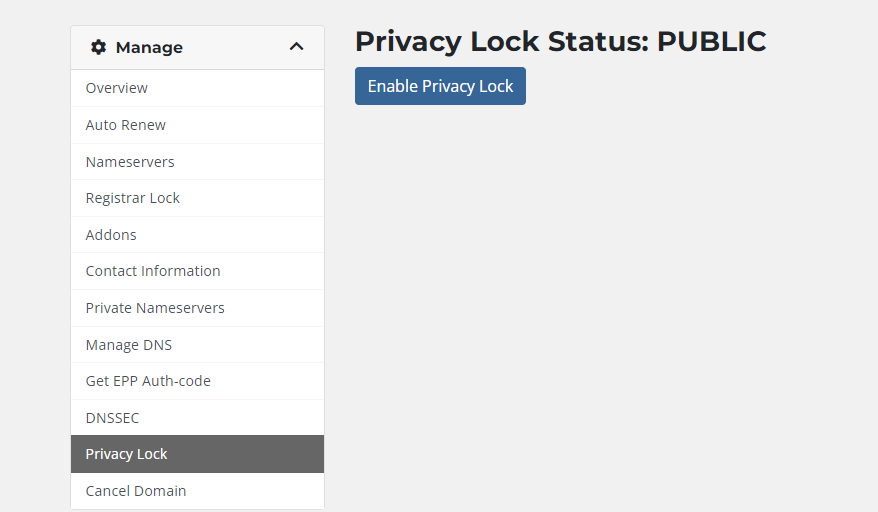Open Manage DNS page
Viewport: 878px width, 512px height.
coord(197,345)
